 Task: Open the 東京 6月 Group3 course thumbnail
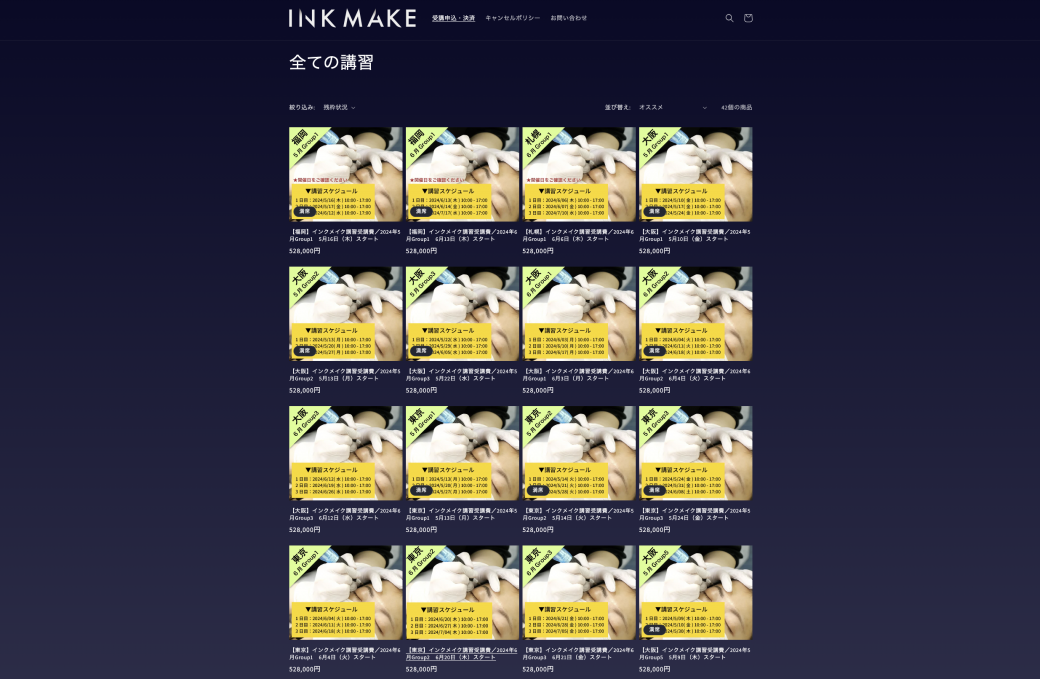pyautogui.click(x=579, y=593)
